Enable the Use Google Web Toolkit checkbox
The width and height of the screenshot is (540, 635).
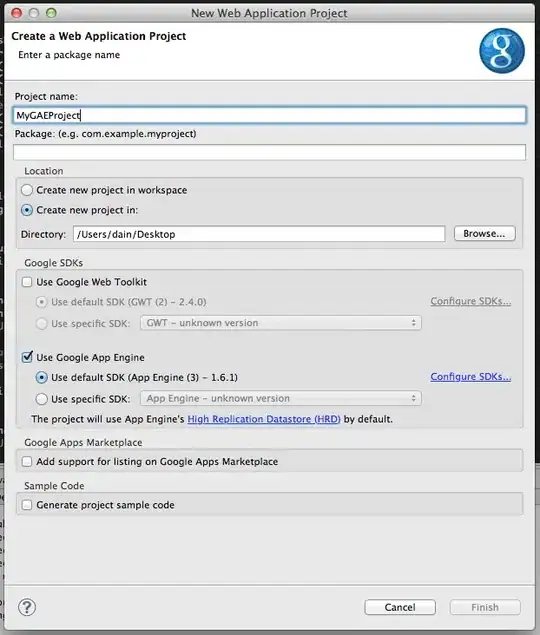point(27,282)
